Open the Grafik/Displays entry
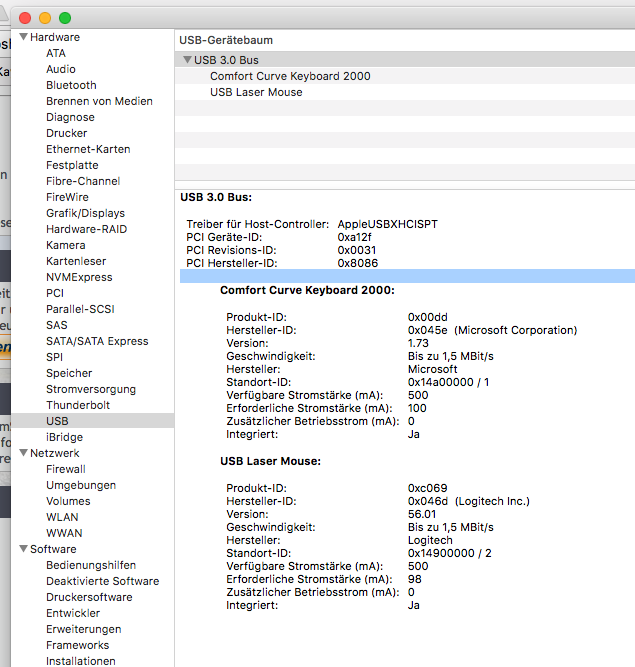Viewport: 635px width, 667px height. 85,213
